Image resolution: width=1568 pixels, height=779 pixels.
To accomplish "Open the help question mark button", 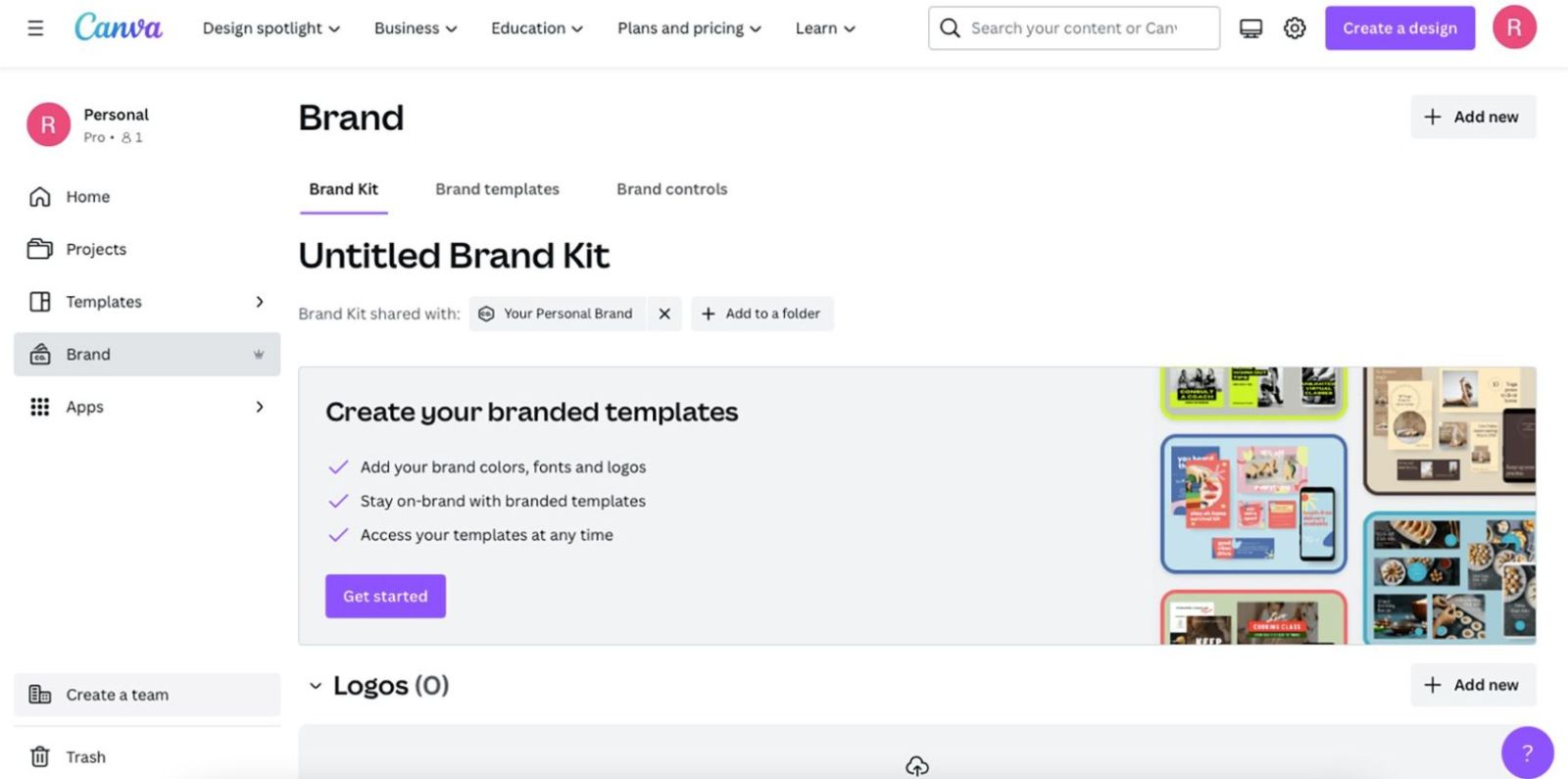I will [1526, 753].
